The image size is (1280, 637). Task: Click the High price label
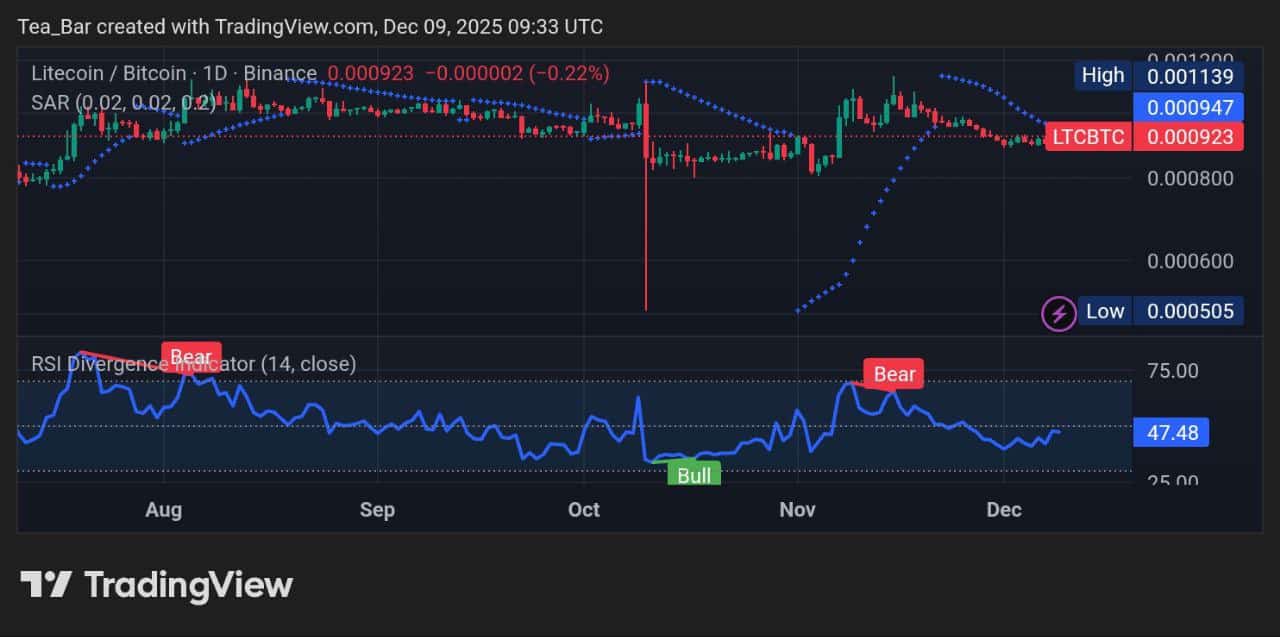(x=1103, y=75)
